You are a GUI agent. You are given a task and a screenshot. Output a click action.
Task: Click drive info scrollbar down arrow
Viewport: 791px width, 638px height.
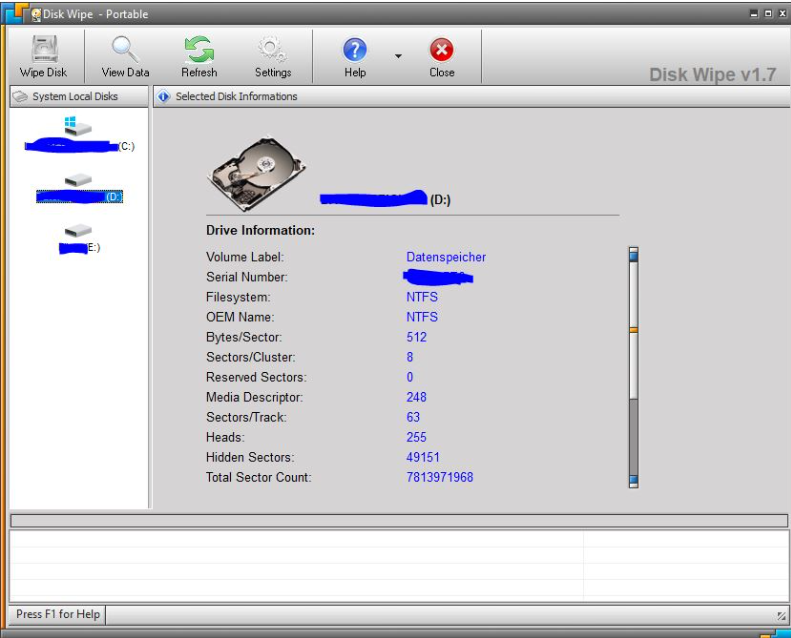click(634, 481)
